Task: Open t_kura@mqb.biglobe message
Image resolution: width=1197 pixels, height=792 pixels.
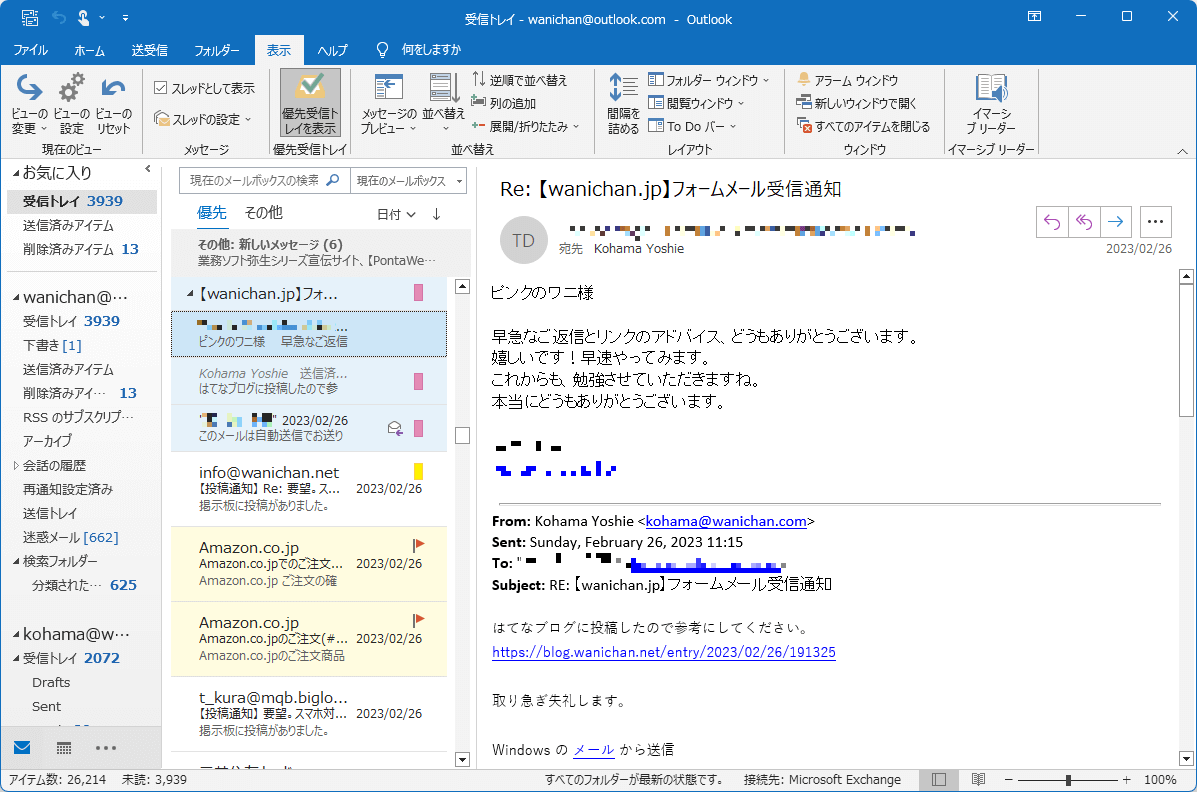Action: 309,713
